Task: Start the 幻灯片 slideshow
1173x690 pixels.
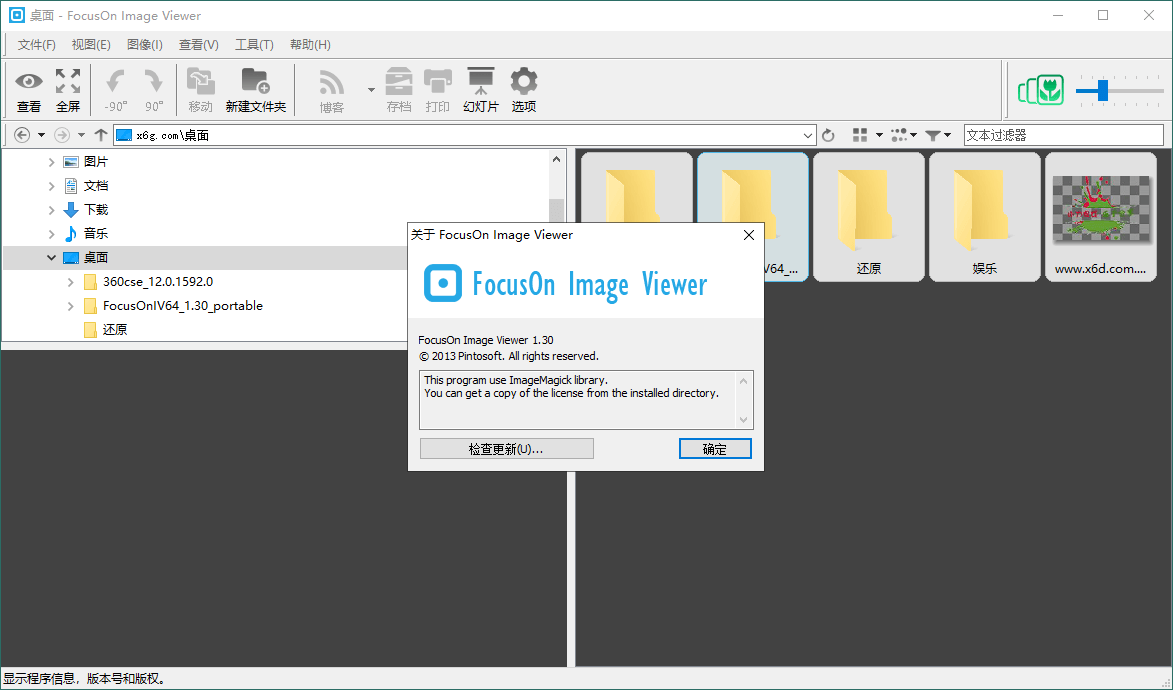Action: point(481,88)
